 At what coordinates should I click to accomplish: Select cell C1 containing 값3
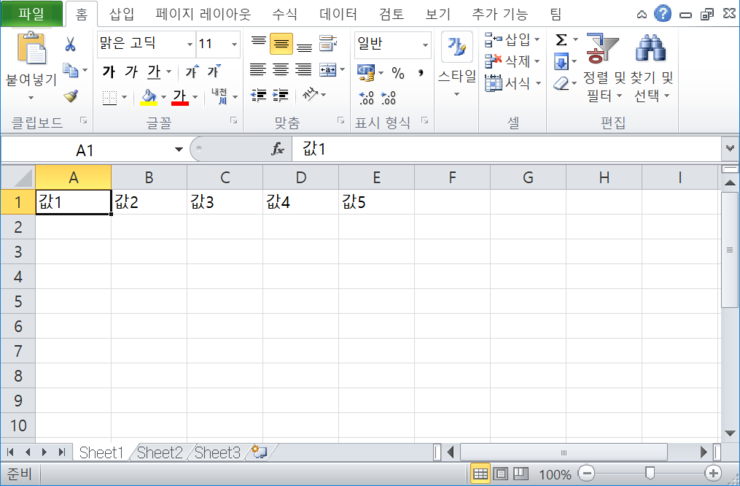click(x=225, y=201)
